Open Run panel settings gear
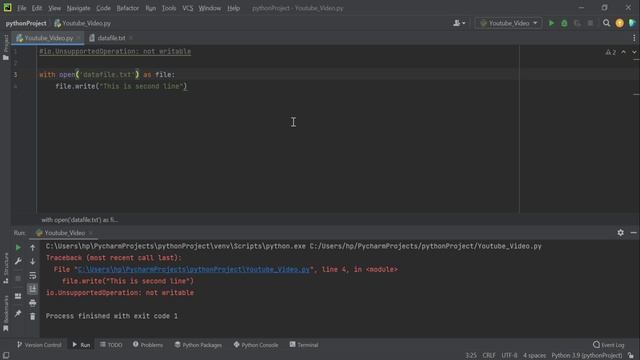This screenshot has width=640, height=360. point(620,233)
